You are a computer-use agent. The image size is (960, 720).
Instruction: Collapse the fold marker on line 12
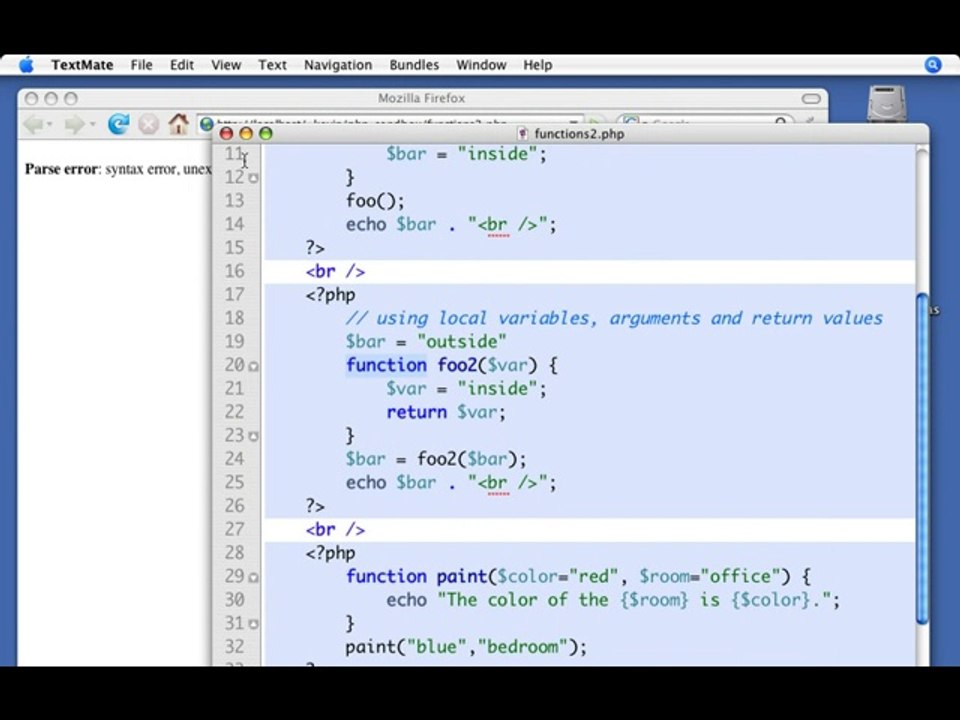tap(253, 178)
